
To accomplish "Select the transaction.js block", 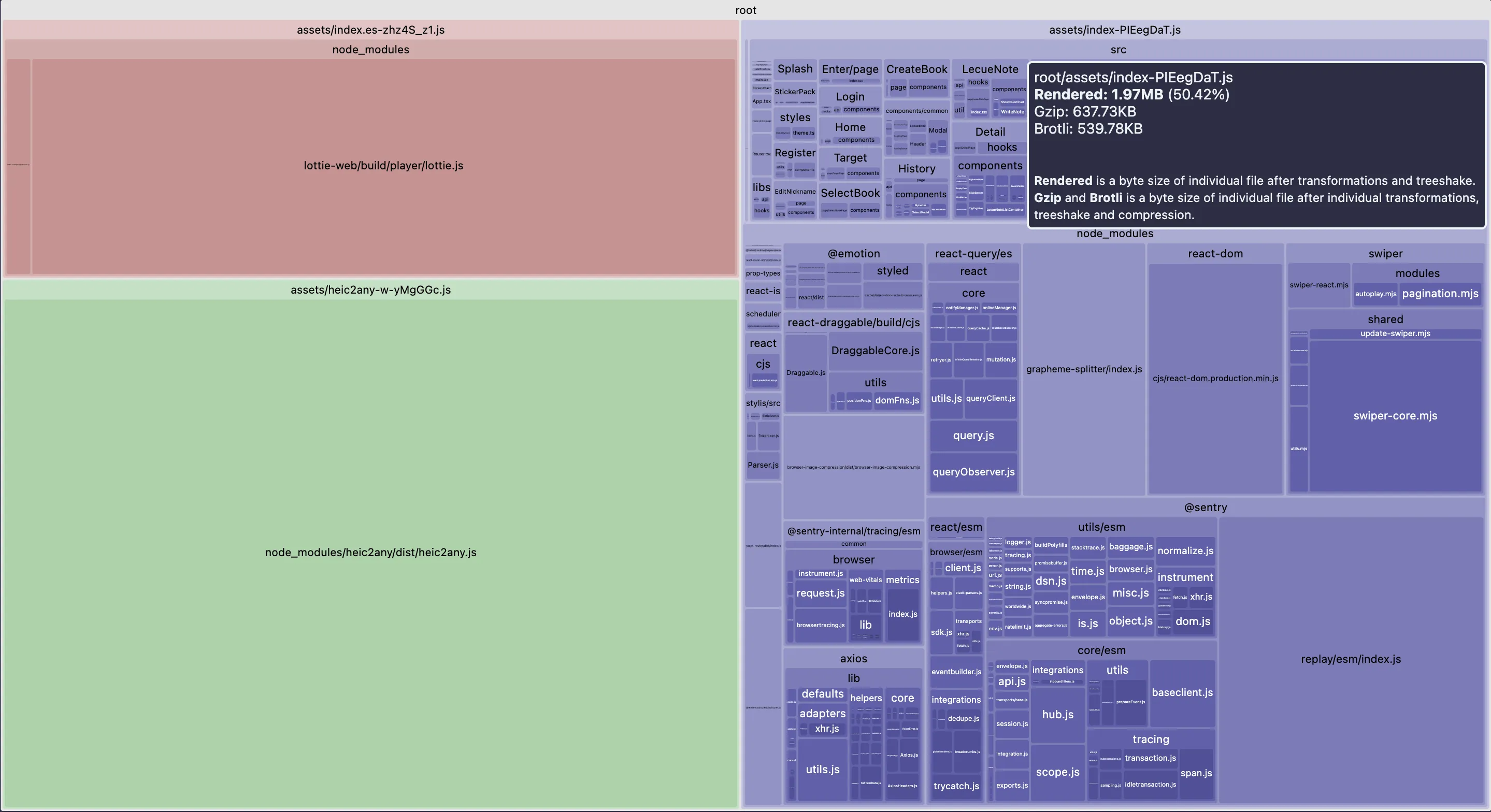I will click(1150, 758).
